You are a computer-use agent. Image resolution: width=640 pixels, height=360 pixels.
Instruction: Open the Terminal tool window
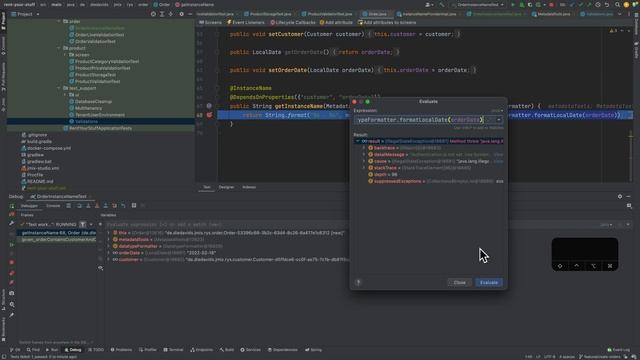click(173, 350)
